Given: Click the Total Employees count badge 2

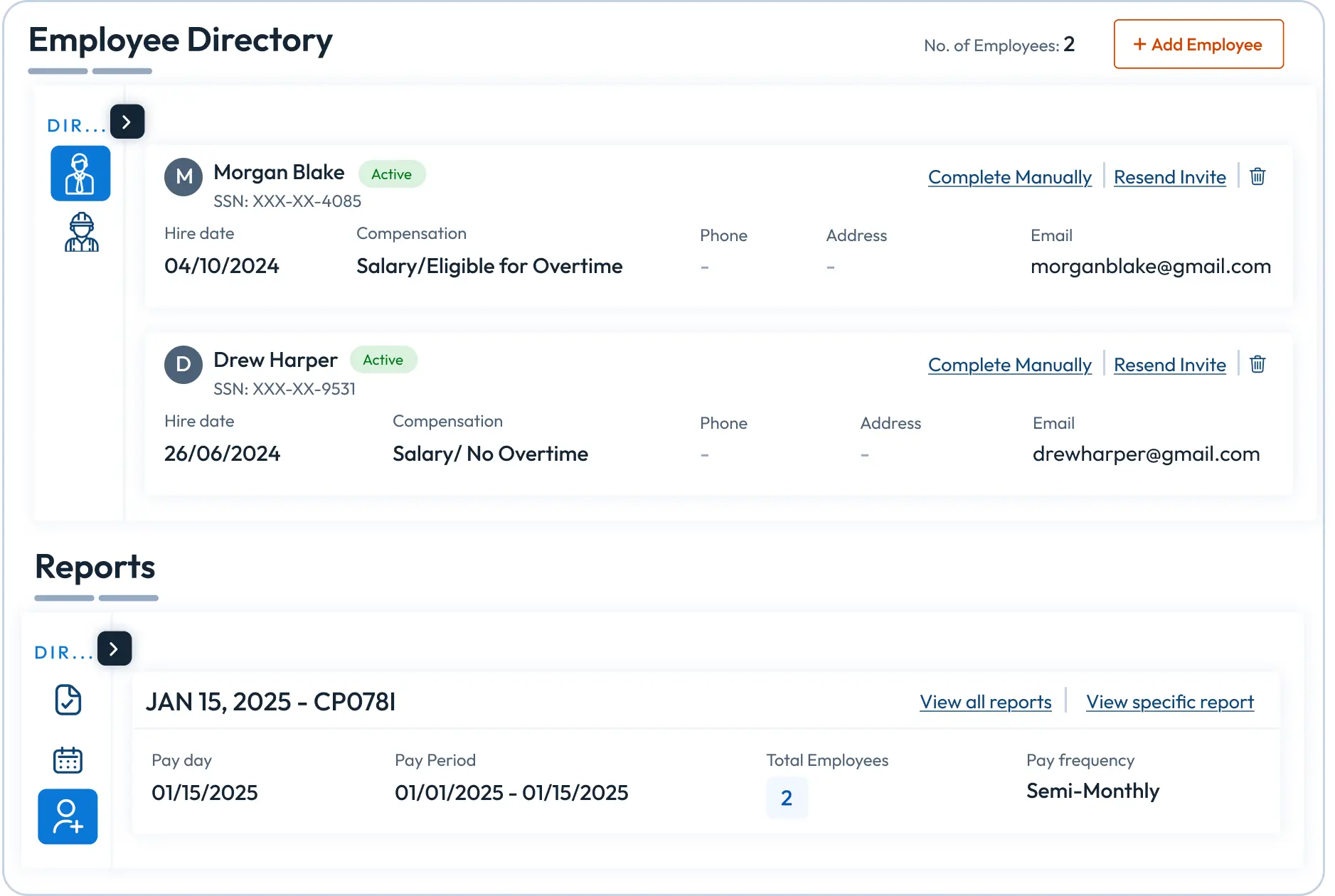Looking at the screenshot, I should pyautogui.click(x=787, y=798).
